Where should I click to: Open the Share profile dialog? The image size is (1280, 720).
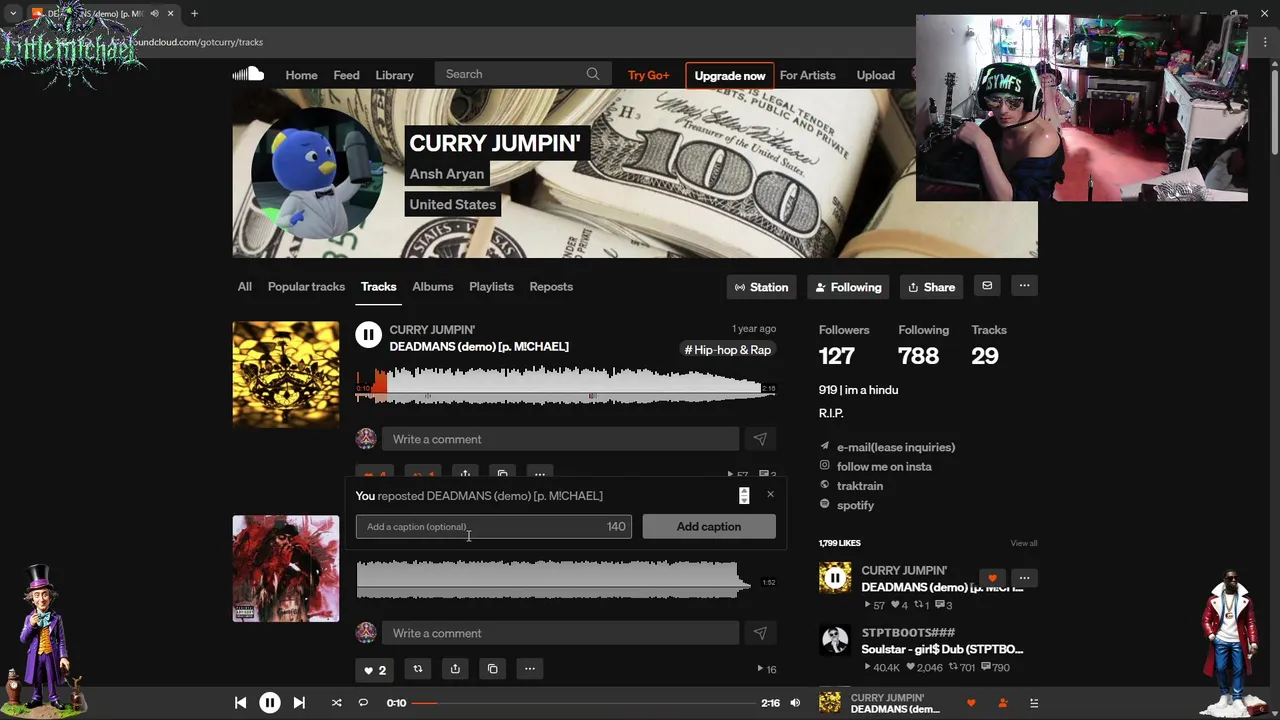[x=931, y=287]
